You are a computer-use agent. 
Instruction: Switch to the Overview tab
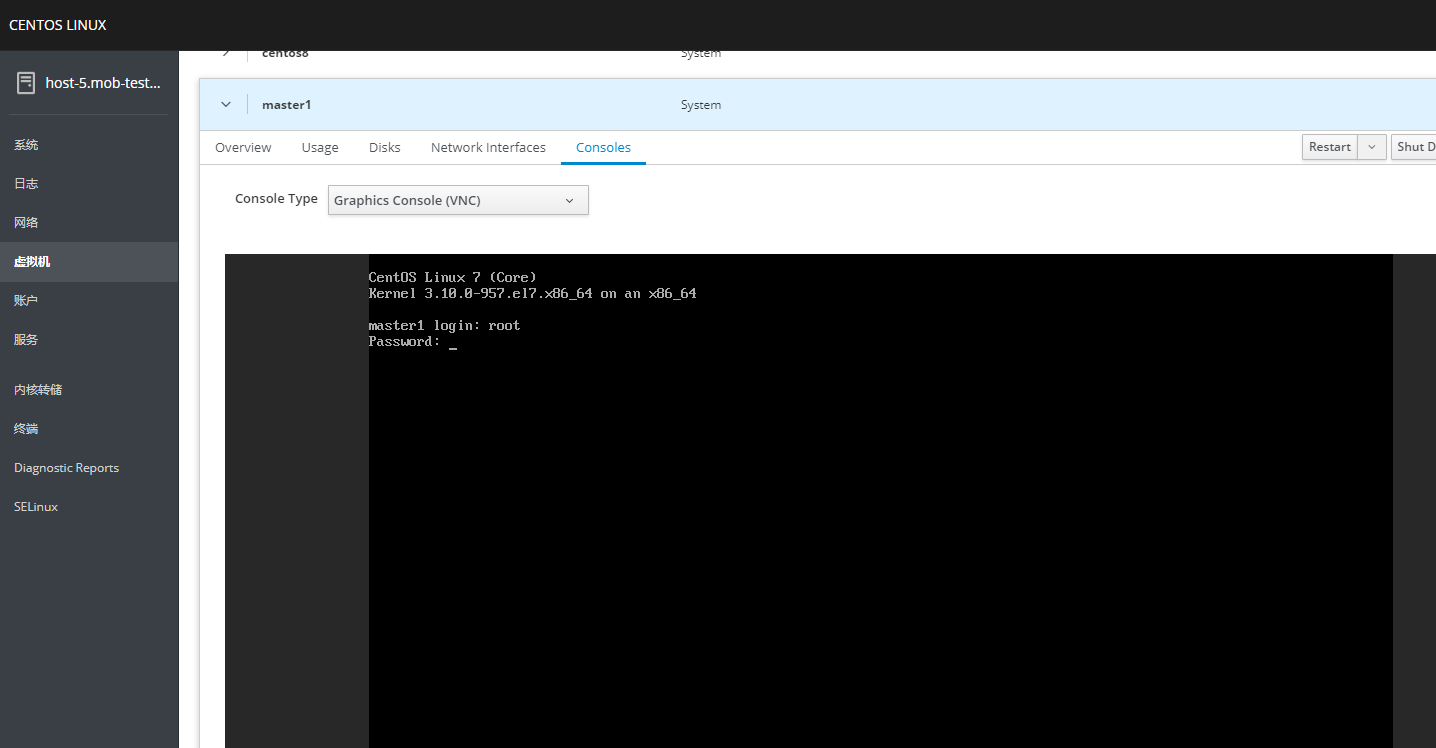click(x=243, y=148)
